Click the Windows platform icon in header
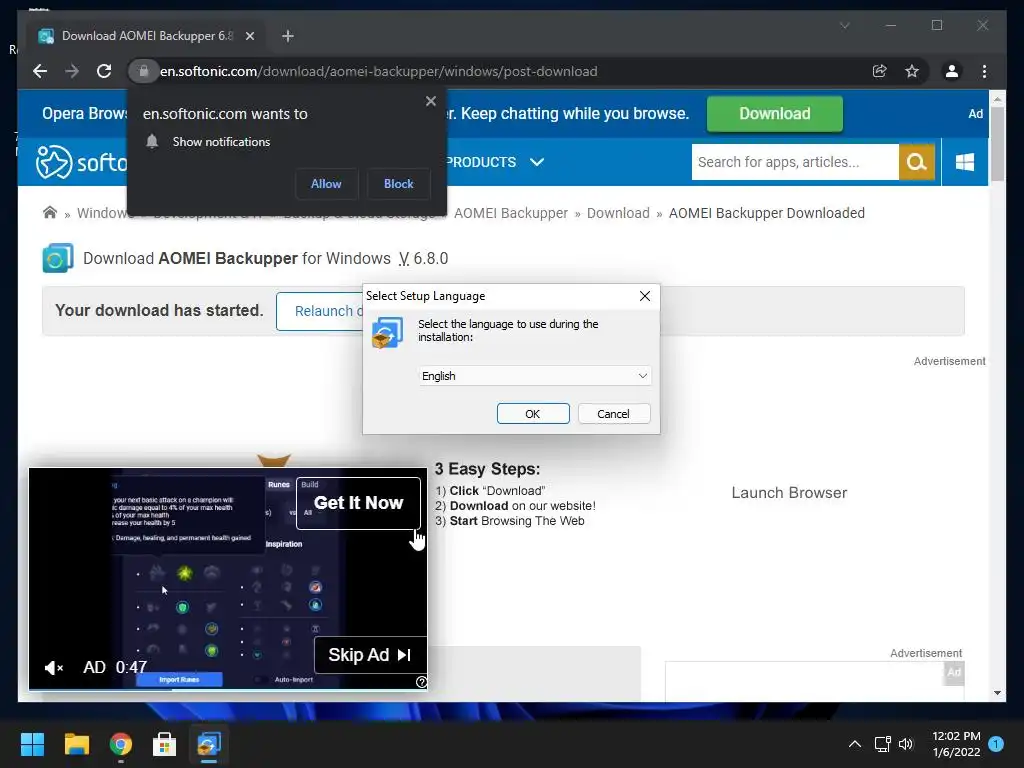 pos(965,162)
